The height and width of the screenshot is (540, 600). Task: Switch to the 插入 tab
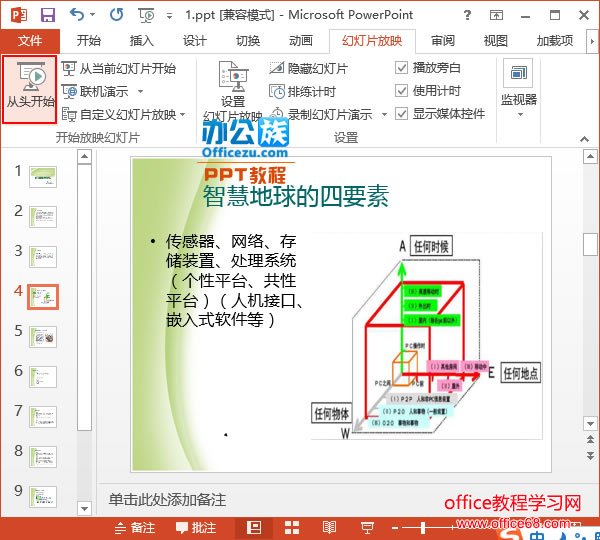tap(142, 41)
